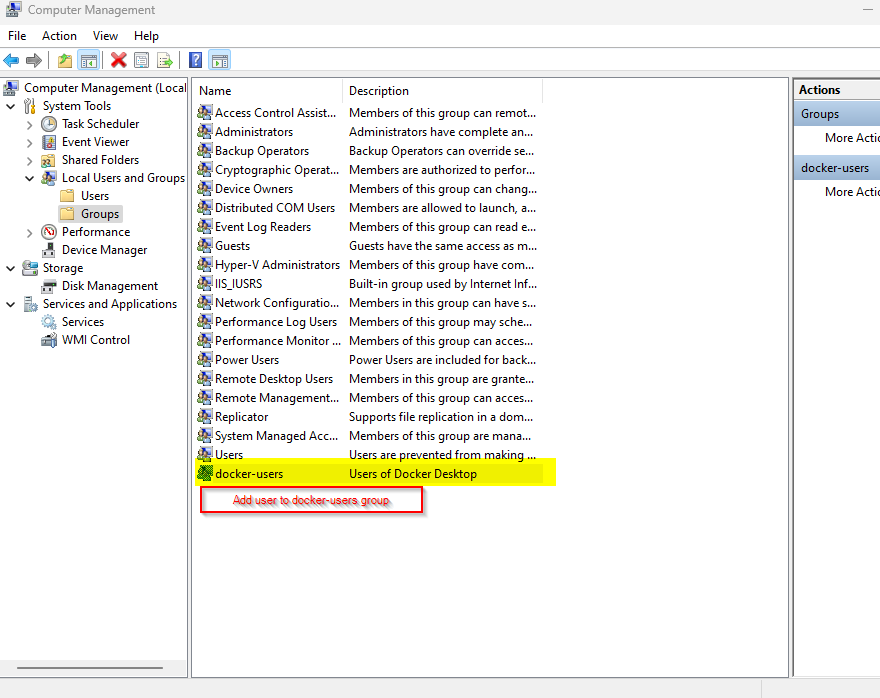Select the Users folder in the tree
This screenshot has height=698, width=880.
point(94,196)
